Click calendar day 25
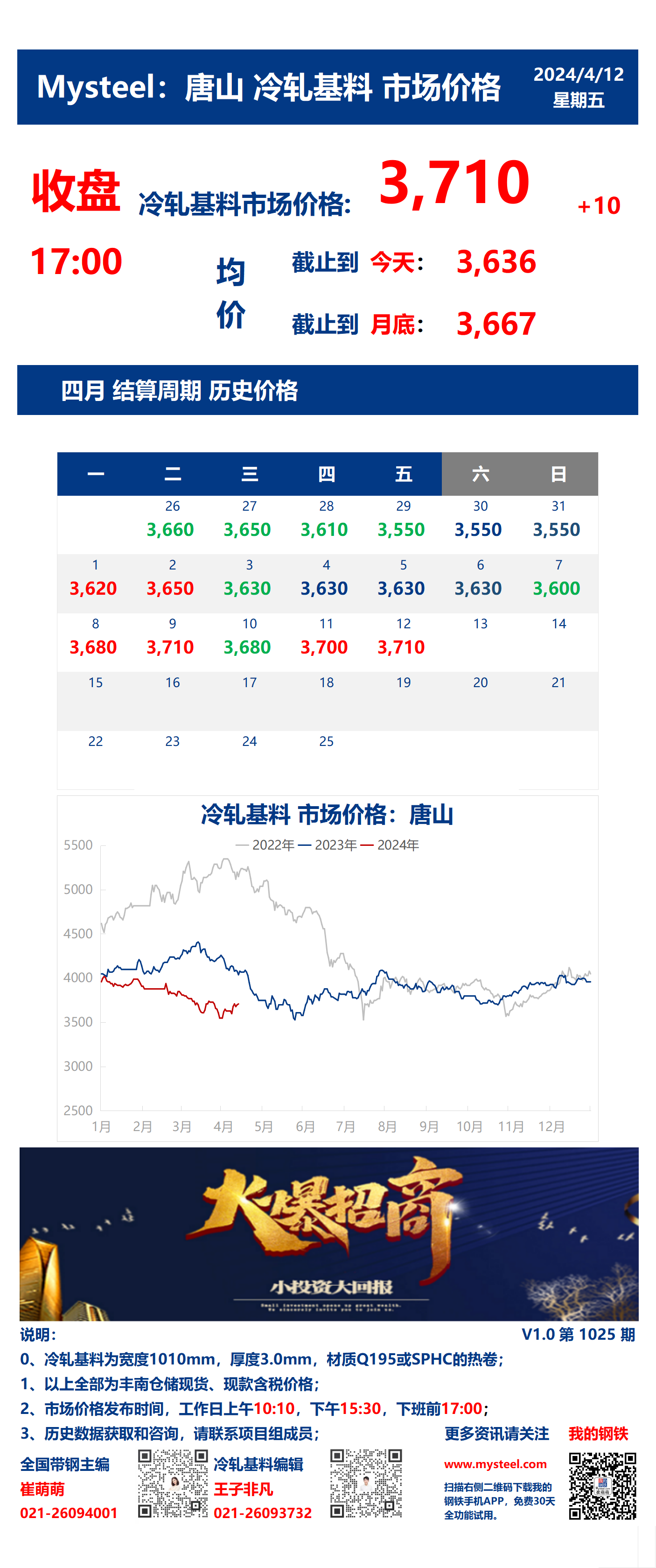This screenshot has width=656, height=1568. point(327,741)
